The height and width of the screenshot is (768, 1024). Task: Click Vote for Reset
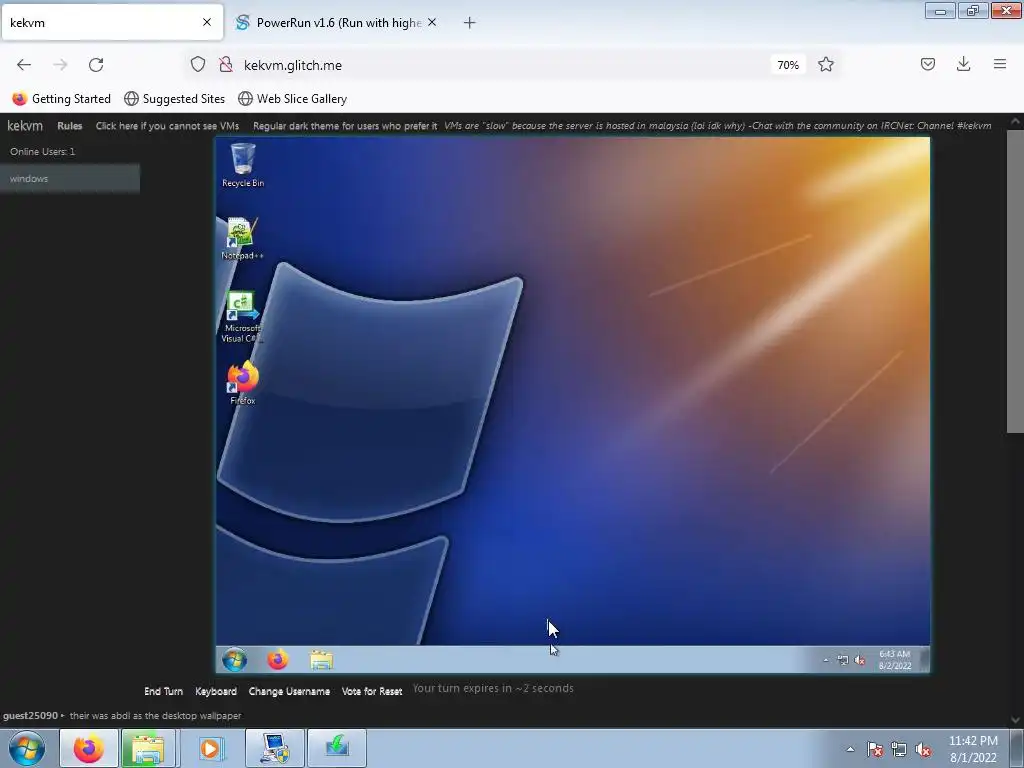(372, 691)
